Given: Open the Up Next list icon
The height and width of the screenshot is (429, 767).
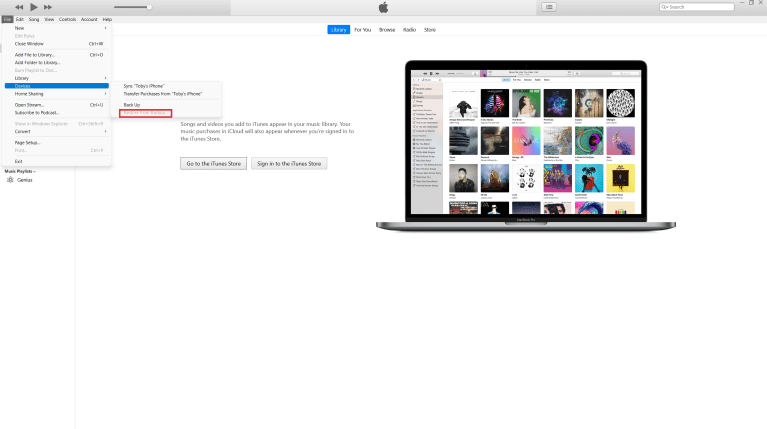Looking at the screenshot, I should click(549, 7).
